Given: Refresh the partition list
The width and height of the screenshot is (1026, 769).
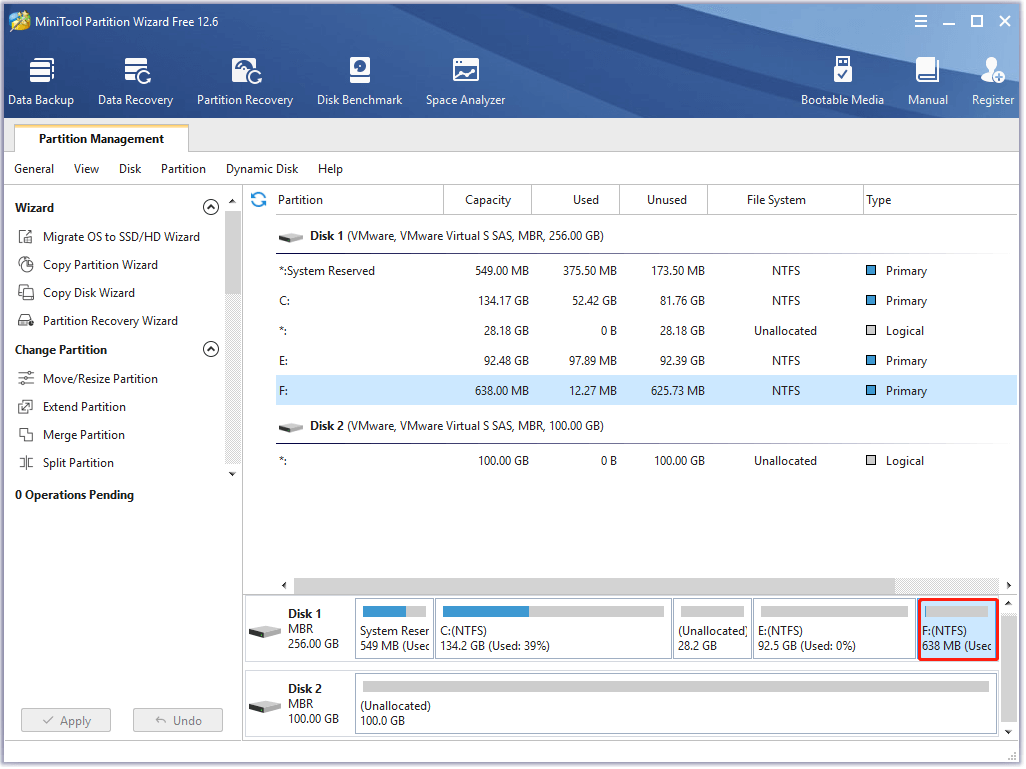Looking at the screenshot, I should click(x=259, y=199).
